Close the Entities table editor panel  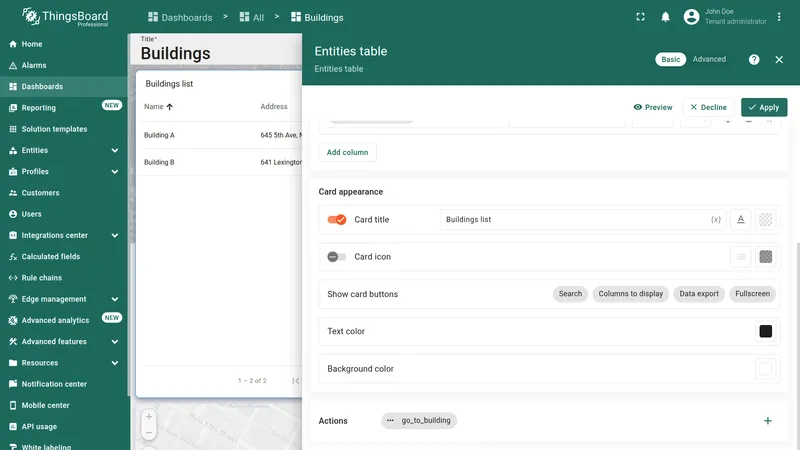(779, 60)
